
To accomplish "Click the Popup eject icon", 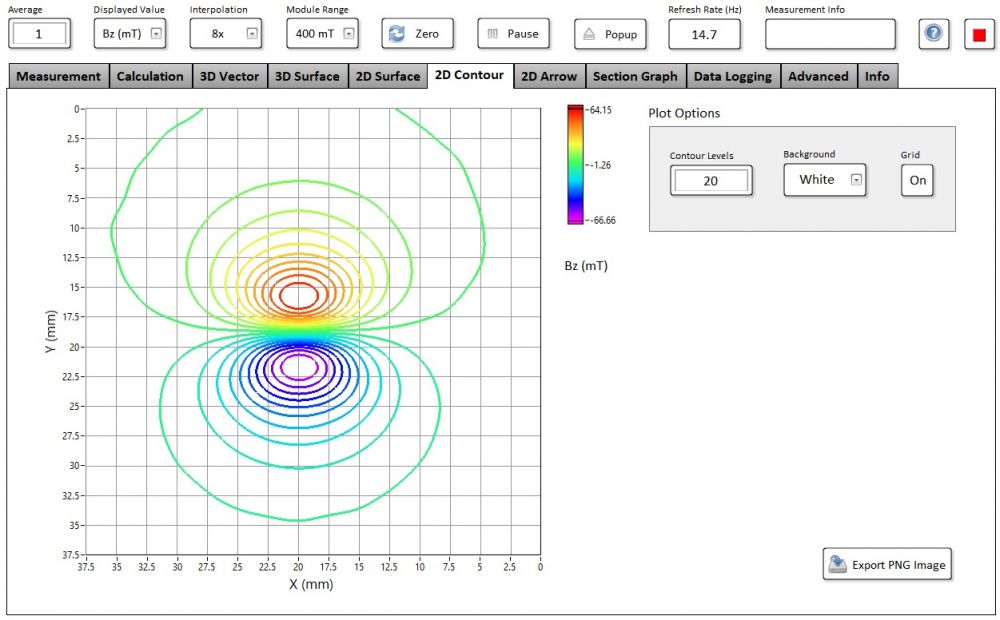I will tap(589, 34).
